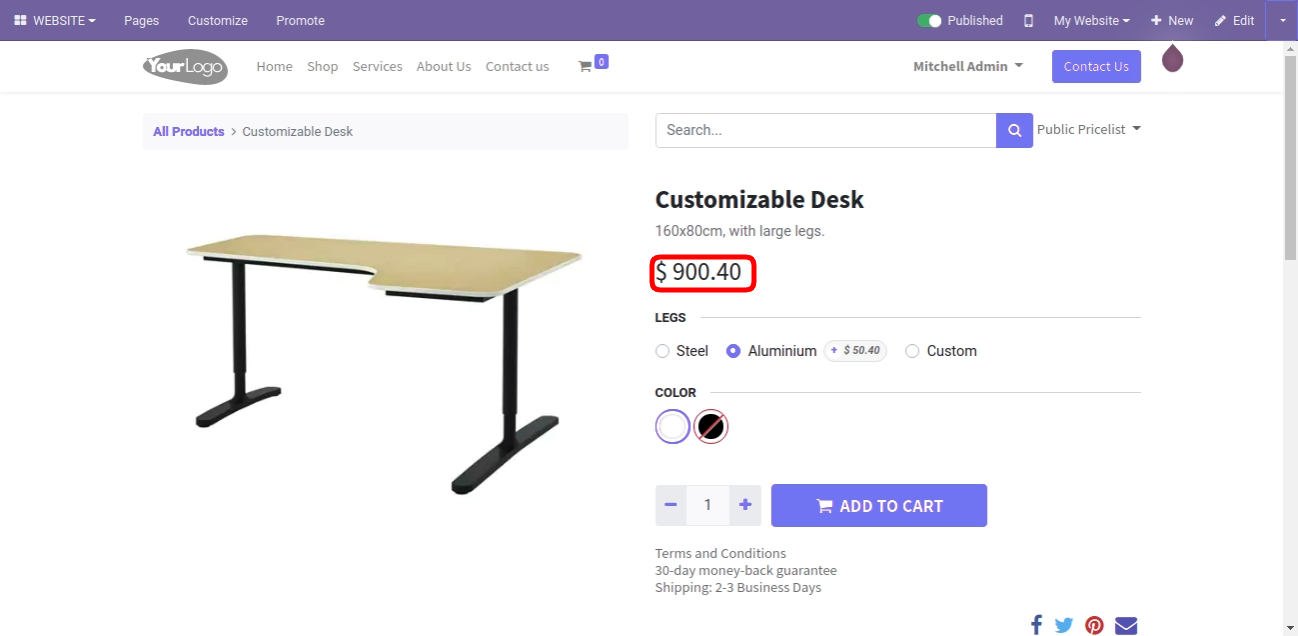Go to All Products breadcrumb link
The width and height of the screenshot is (1298, 636).
188,131
